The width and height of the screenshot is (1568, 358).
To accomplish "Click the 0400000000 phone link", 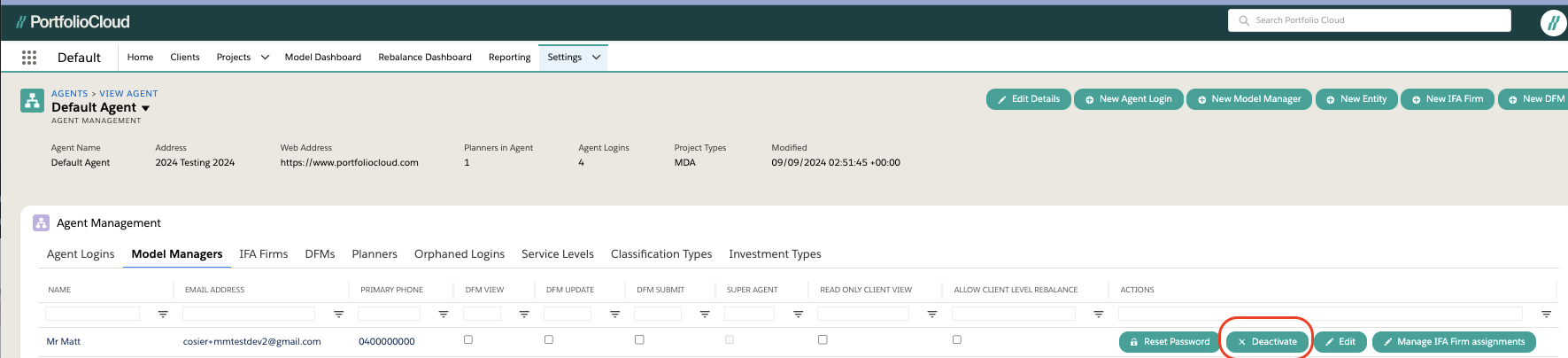I will coord(387,342).
